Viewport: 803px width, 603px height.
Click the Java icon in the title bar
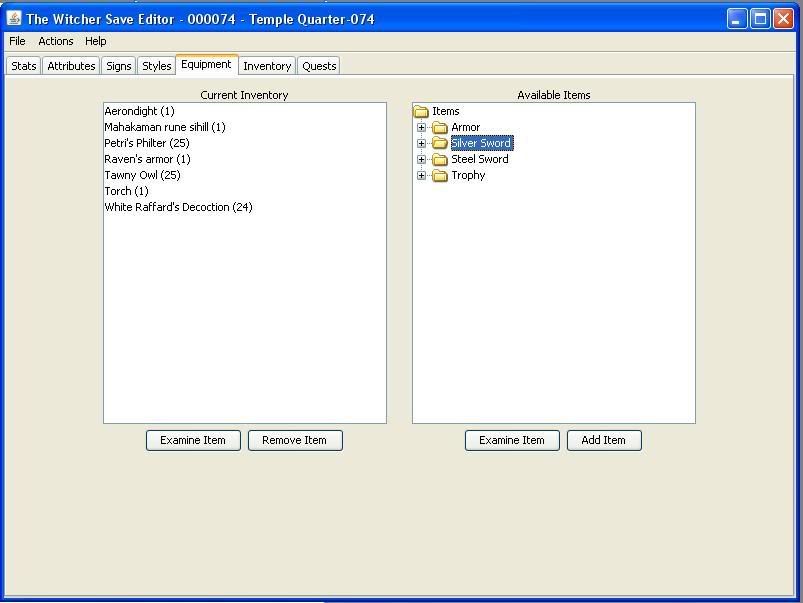(x=14, y=18)
